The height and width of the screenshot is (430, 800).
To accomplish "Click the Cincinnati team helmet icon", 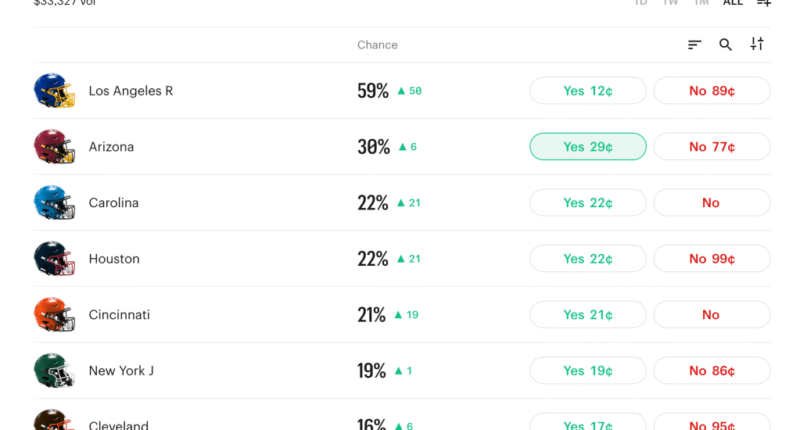I will [54, 315].
